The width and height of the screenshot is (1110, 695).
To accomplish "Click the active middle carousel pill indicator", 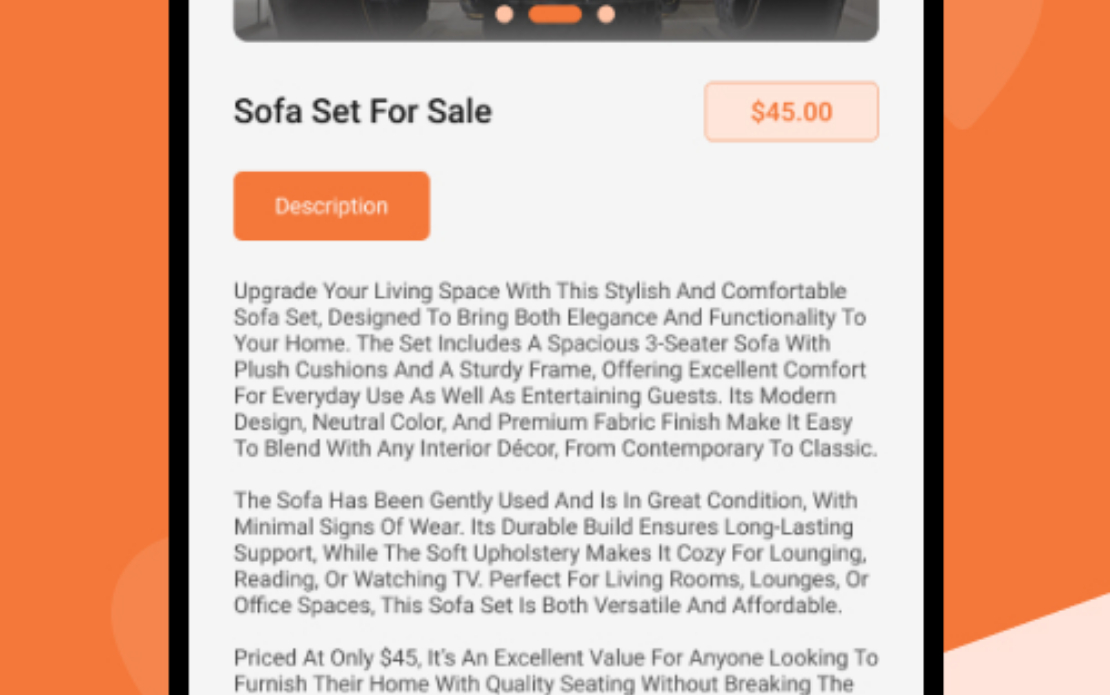I will 555,14.
